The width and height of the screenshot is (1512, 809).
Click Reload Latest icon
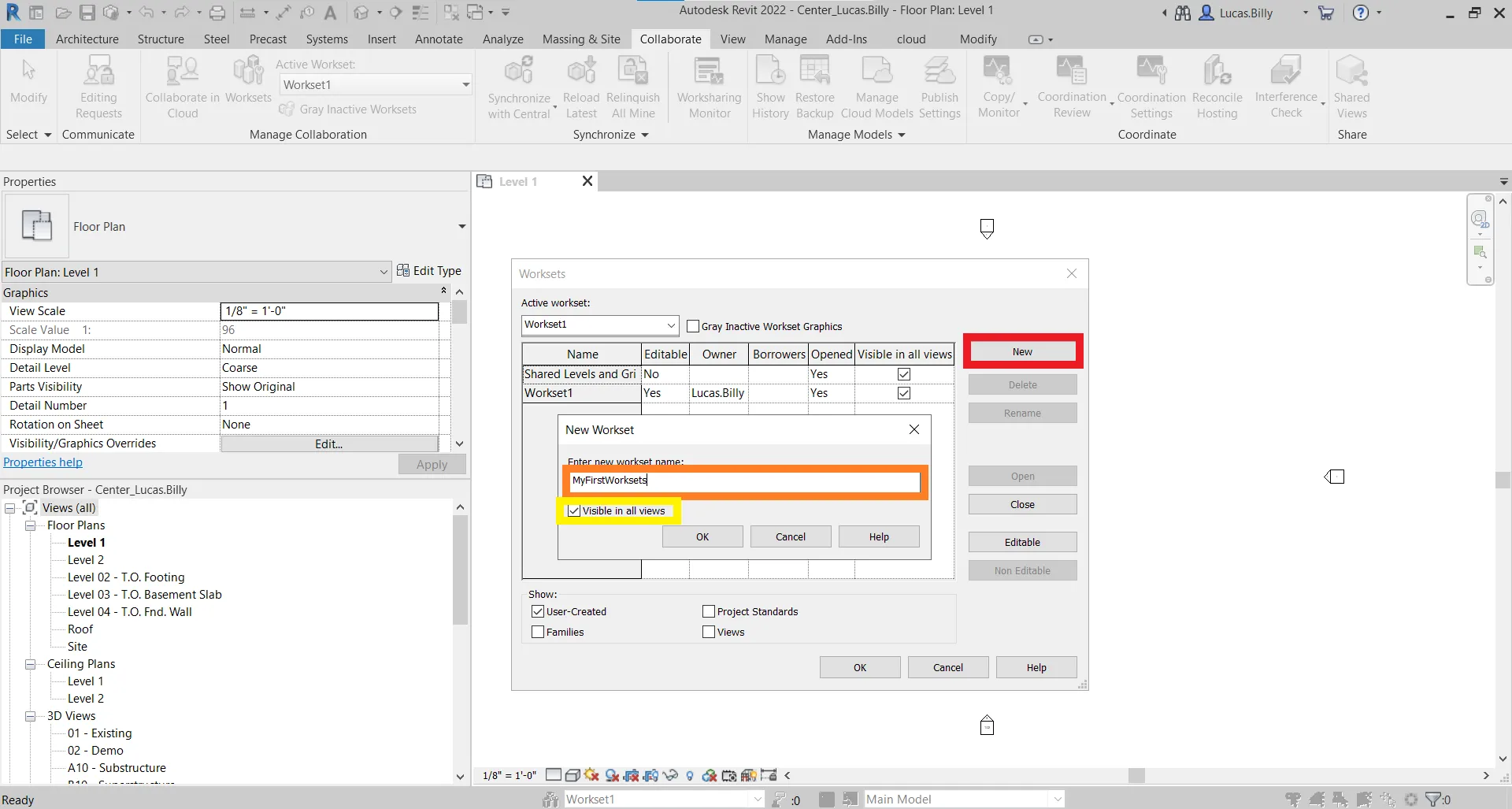(581, 71)
